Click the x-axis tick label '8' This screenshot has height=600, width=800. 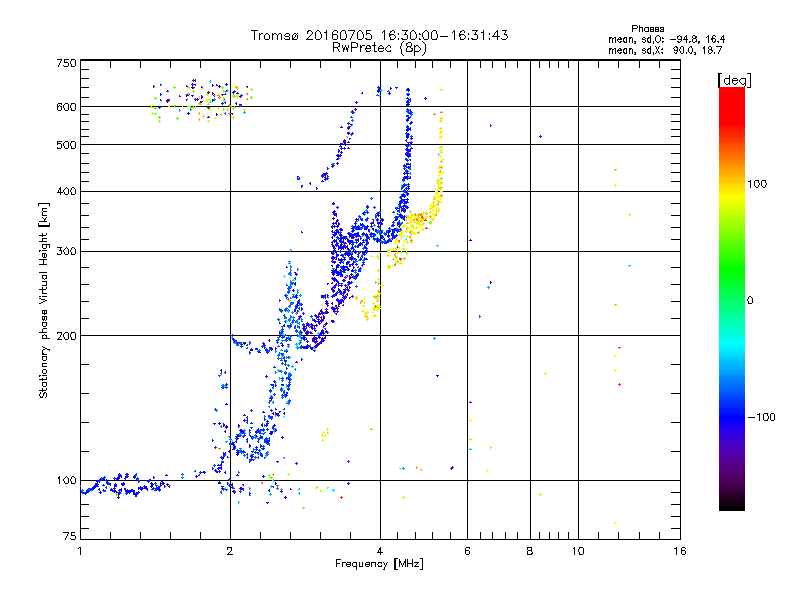[530, 551]
